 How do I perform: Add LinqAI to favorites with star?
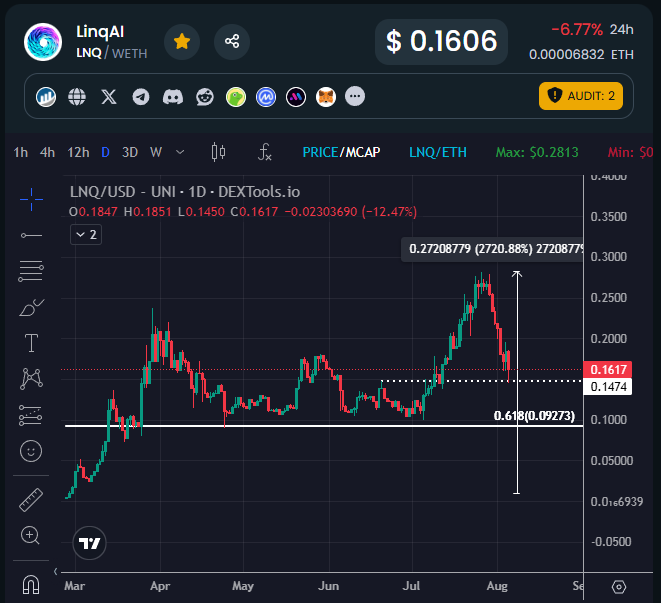182,42
